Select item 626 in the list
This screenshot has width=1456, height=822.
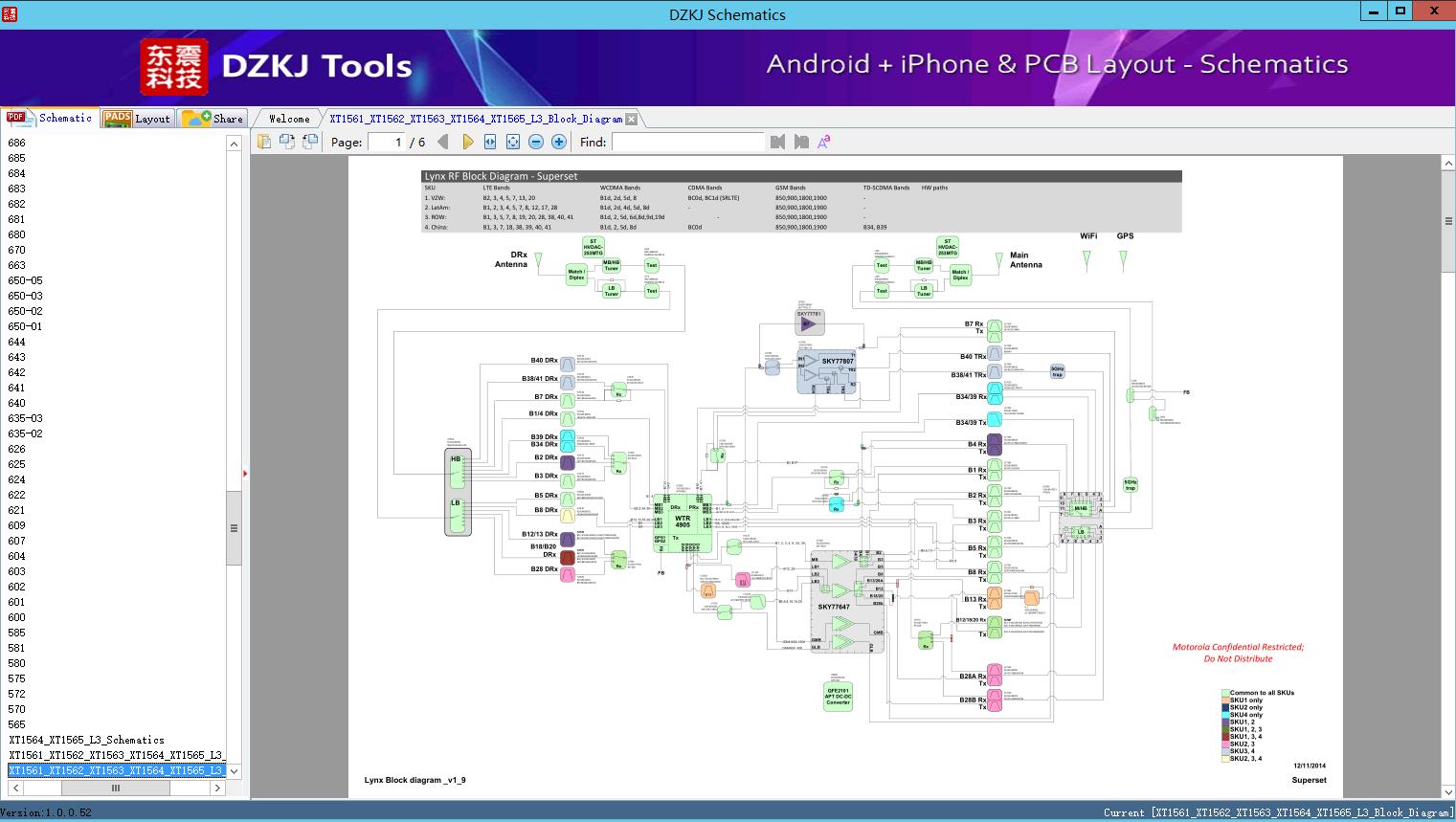click(x=17, y=449)
